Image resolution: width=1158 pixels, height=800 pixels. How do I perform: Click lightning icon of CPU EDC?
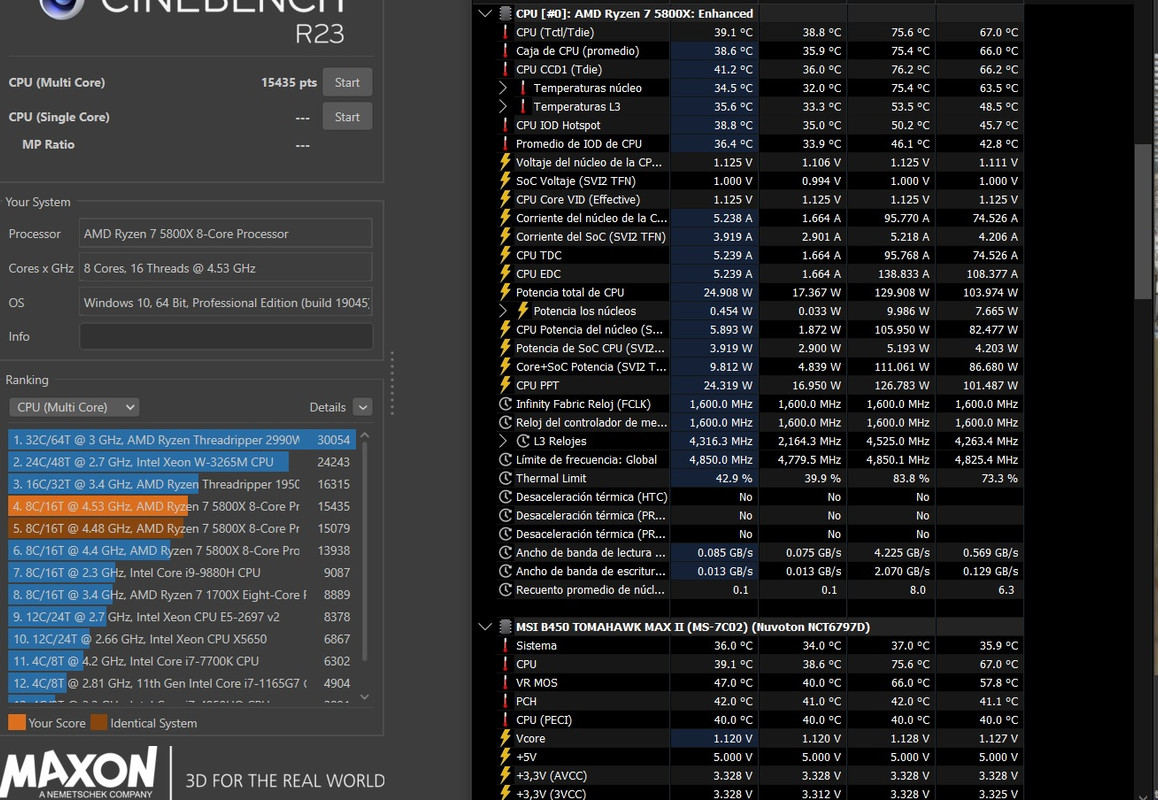[505, 273]
